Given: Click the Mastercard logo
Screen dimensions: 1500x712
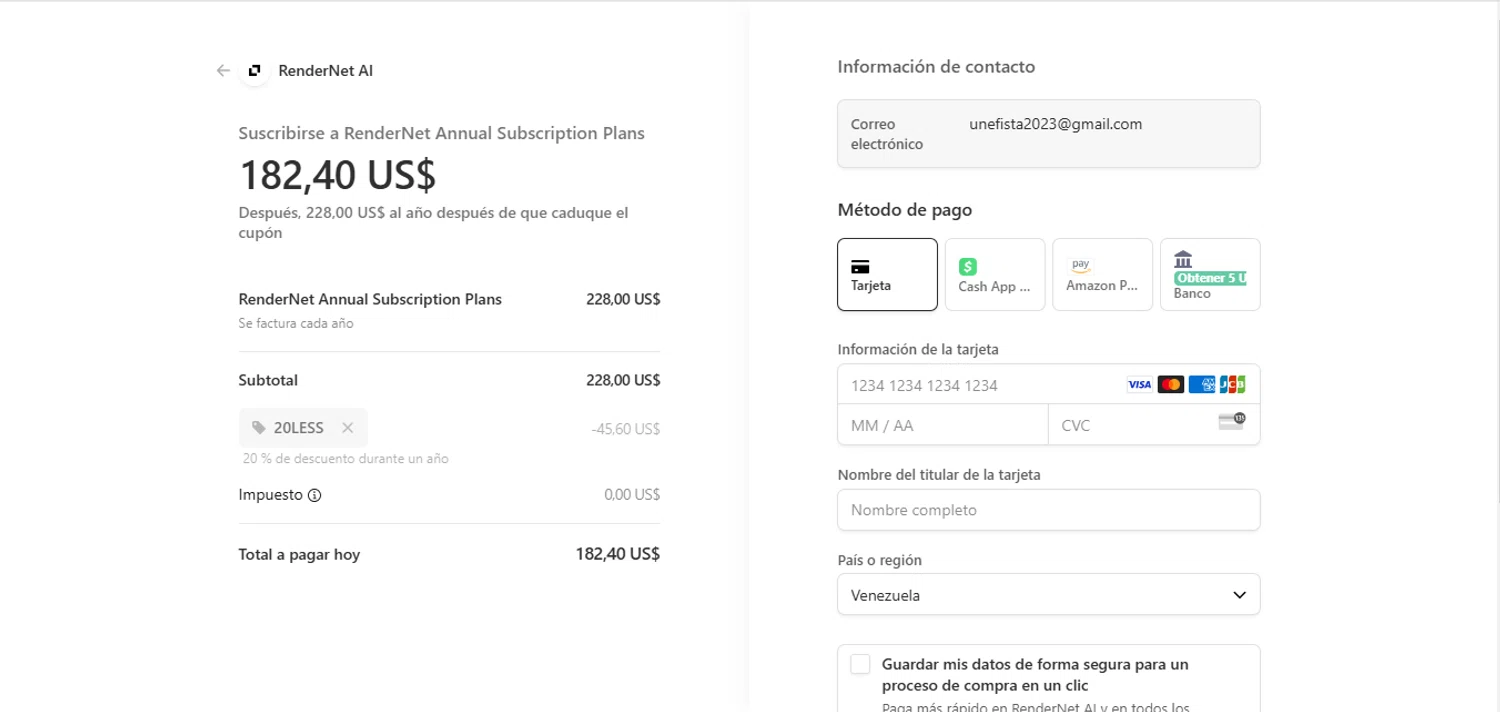Looking at the screenshot, I should click(x=1170, y=385).
